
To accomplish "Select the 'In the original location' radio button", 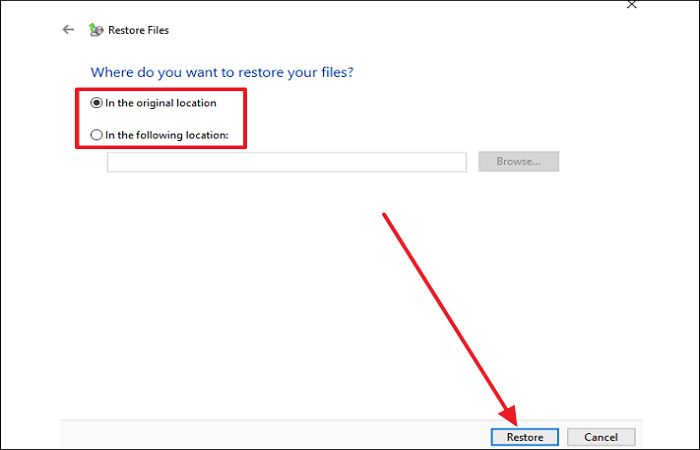I will (97, 103).
